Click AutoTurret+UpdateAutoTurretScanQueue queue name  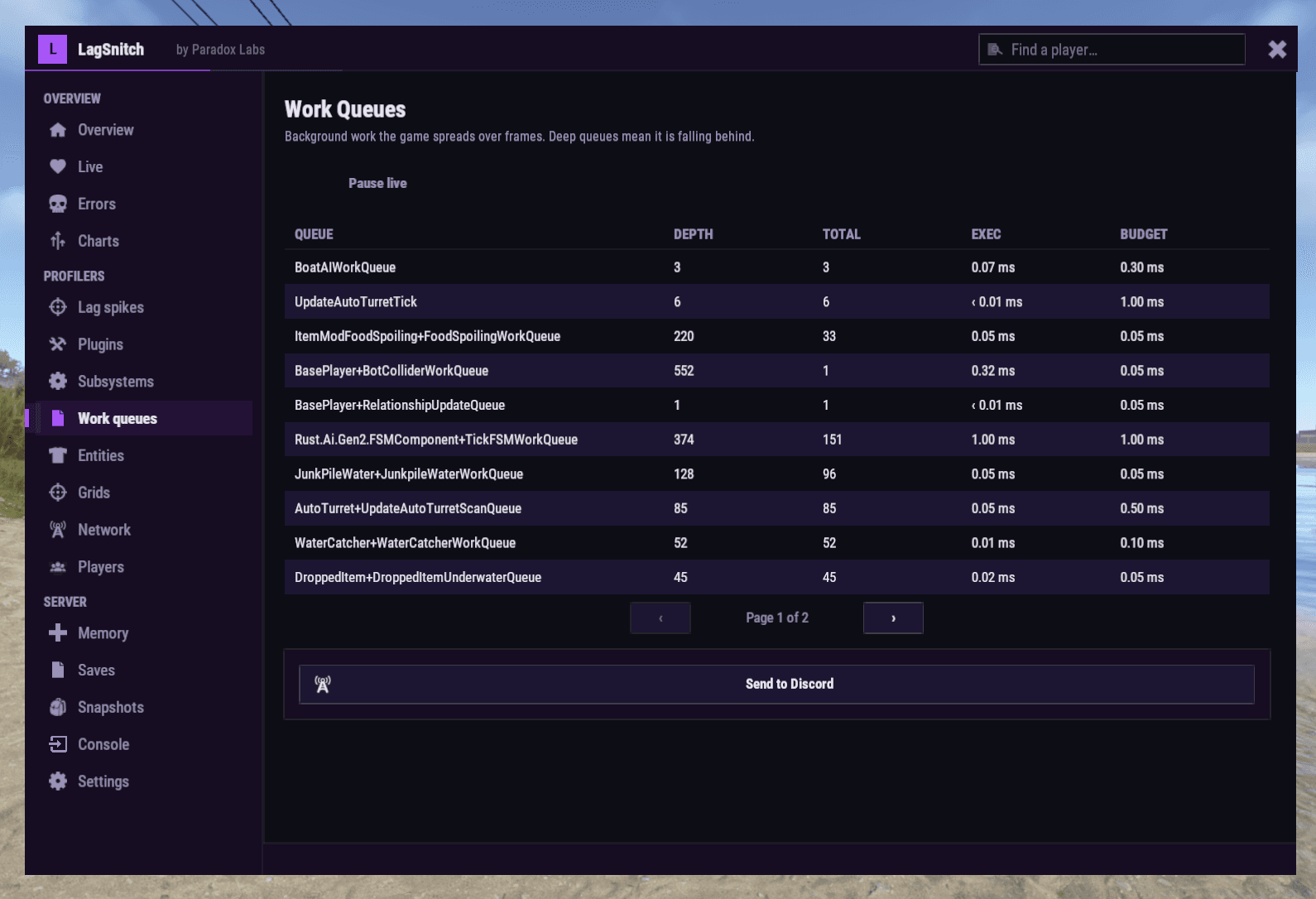pos(408,508)
